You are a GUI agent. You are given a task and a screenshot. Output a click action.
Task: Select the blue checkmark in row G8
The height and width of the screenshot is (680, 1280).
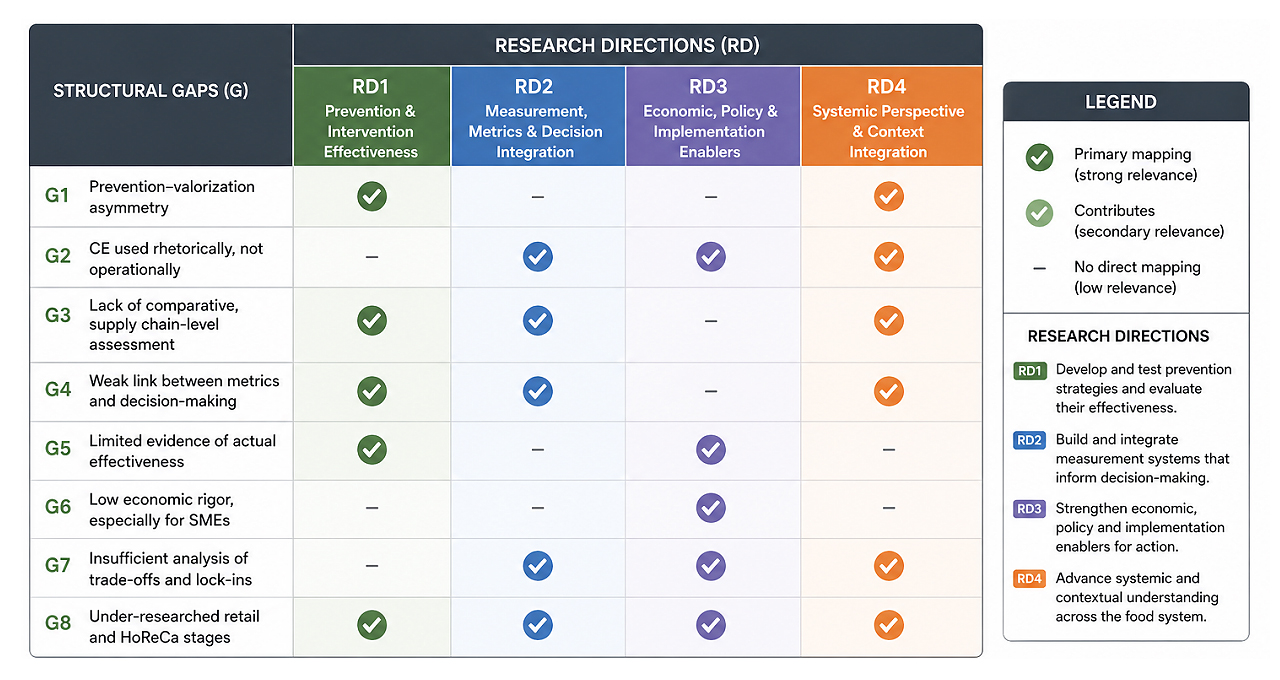(x=538, y=626)
